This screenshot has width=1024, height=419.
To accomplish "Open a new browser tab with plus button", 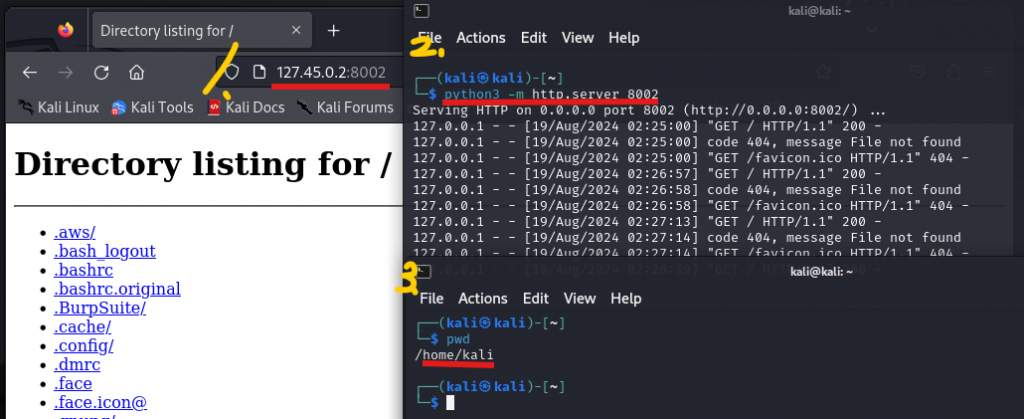I will pyautogui.click(x=334, y=30).
